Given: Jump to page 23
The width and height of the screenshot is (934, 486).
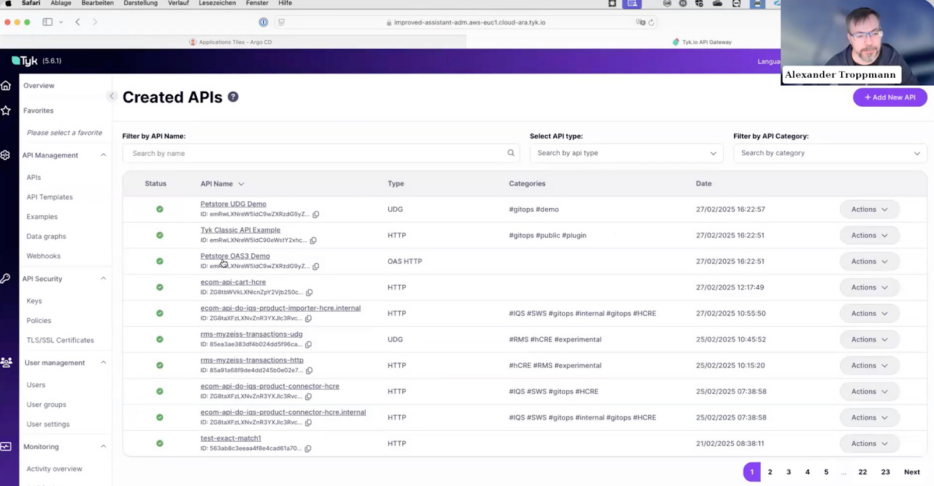Looking at the screenshot, I should (885, 472).
